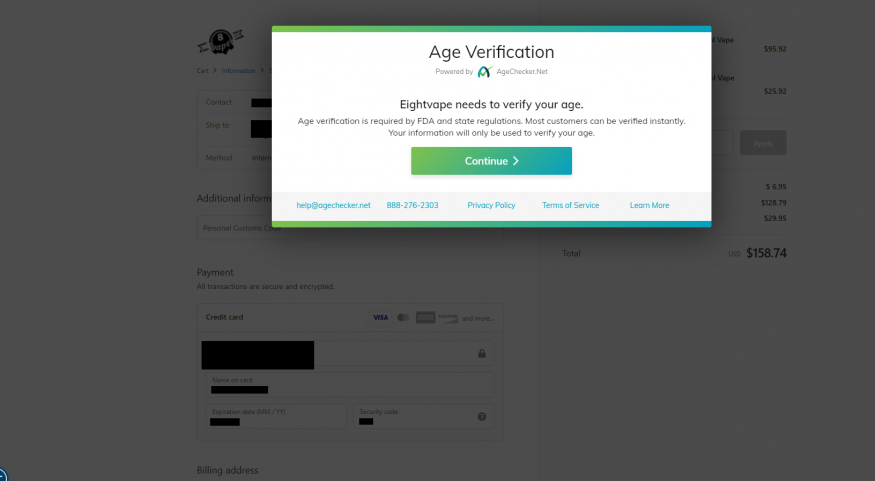875x481 pixels.
Task: Open the help@agechecker.net email link
Action: (x=333, y=205)
